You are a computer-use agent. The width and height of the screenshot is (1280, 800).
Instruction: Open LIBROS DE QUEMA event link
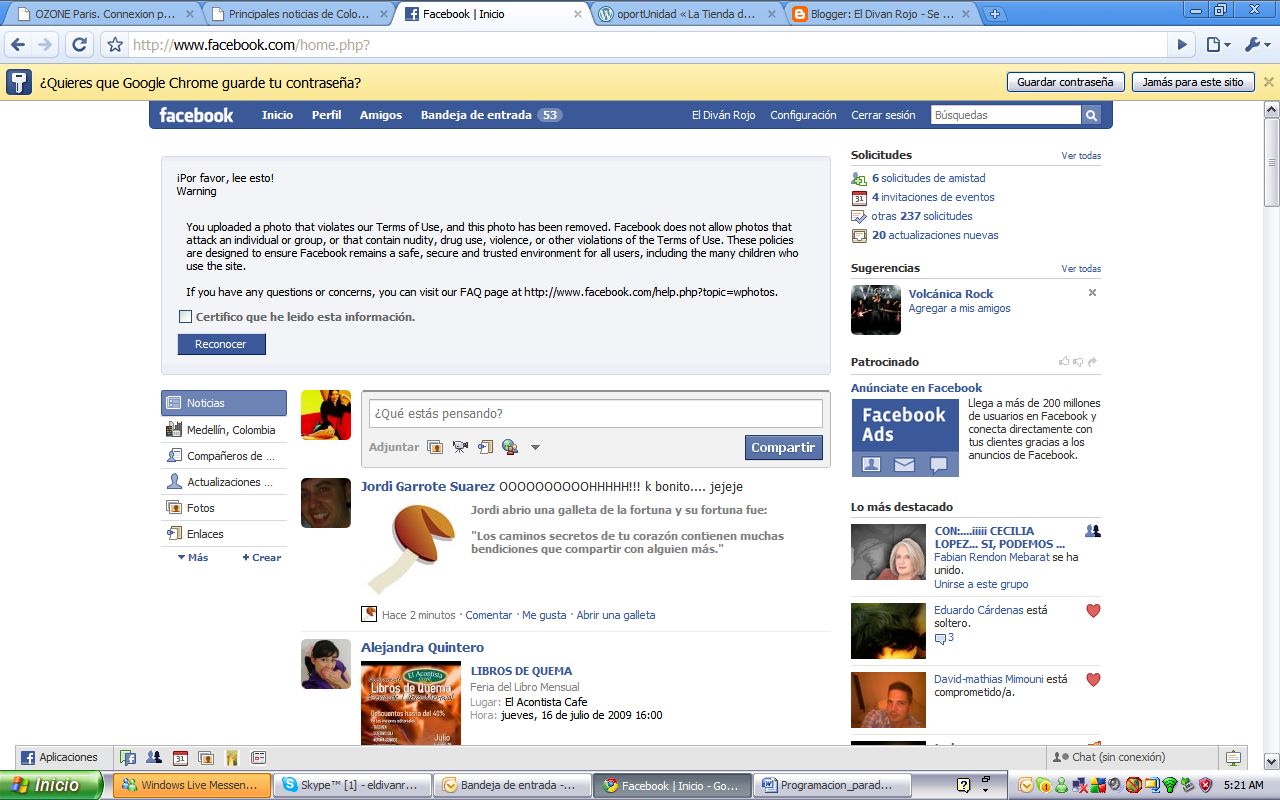coord(521,671)
